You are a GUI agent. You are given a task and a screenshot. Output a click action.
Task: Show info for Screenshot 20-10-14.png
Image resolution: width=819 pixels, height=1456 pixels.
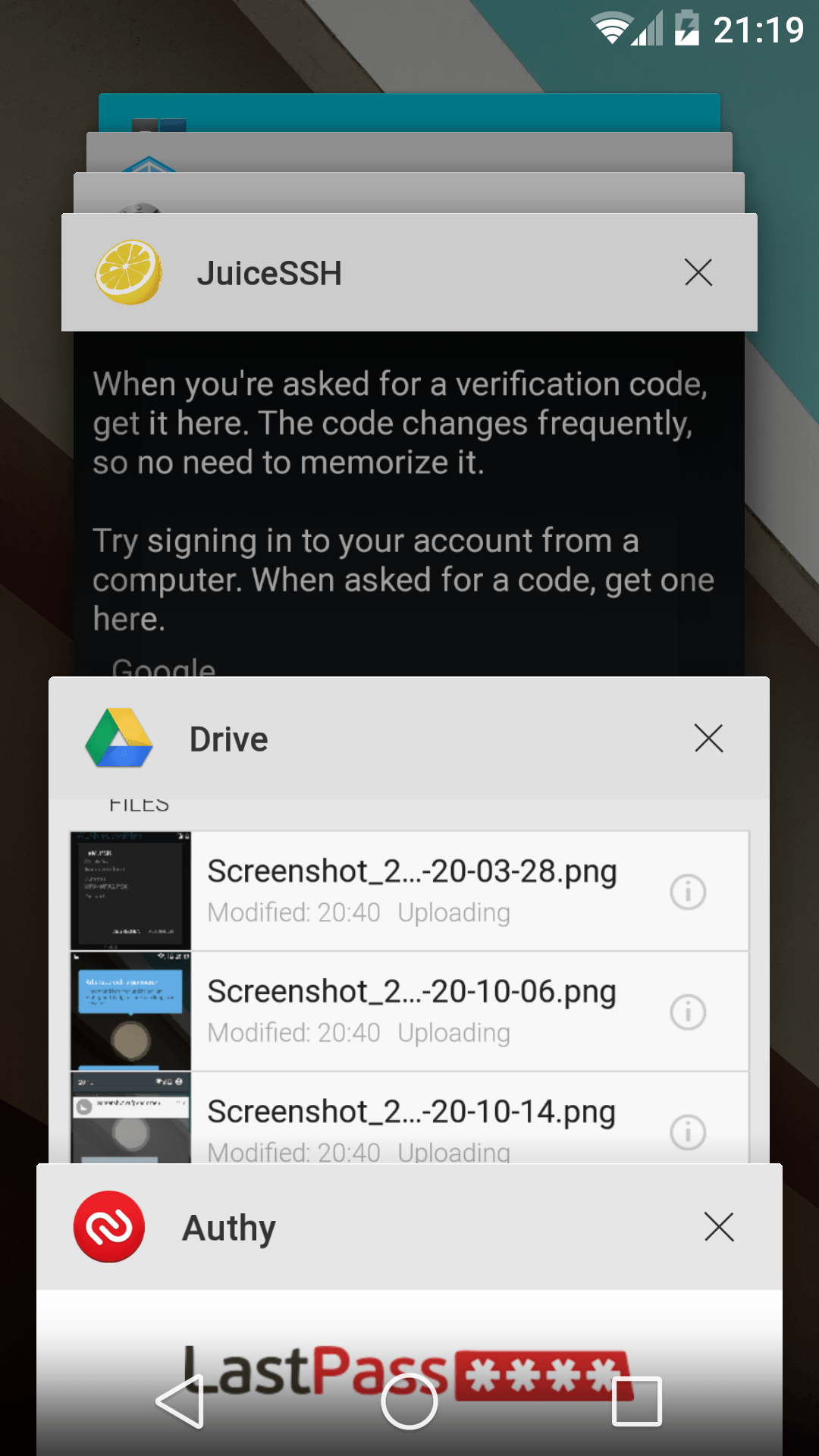click(x=688, y=1131)
